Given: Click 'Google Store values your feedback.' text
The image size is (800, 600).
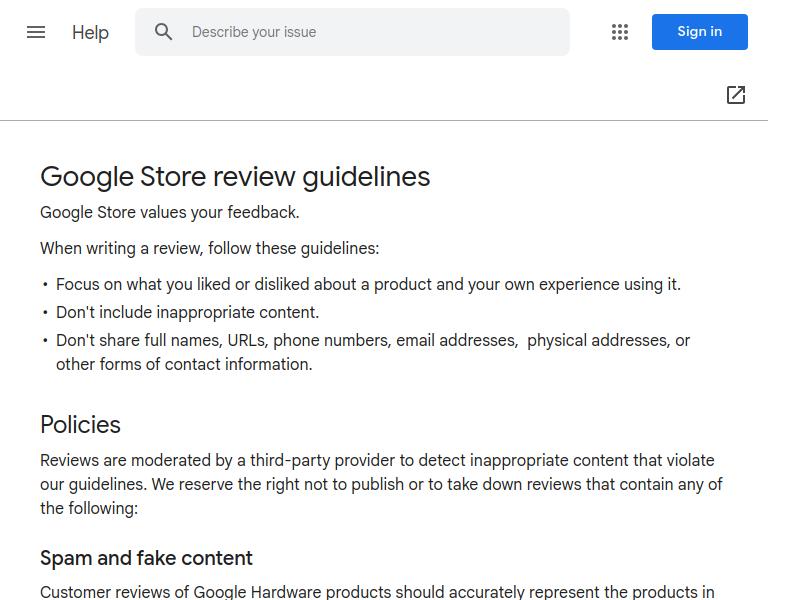Looking at the screenshot, I should click(170, 212).
